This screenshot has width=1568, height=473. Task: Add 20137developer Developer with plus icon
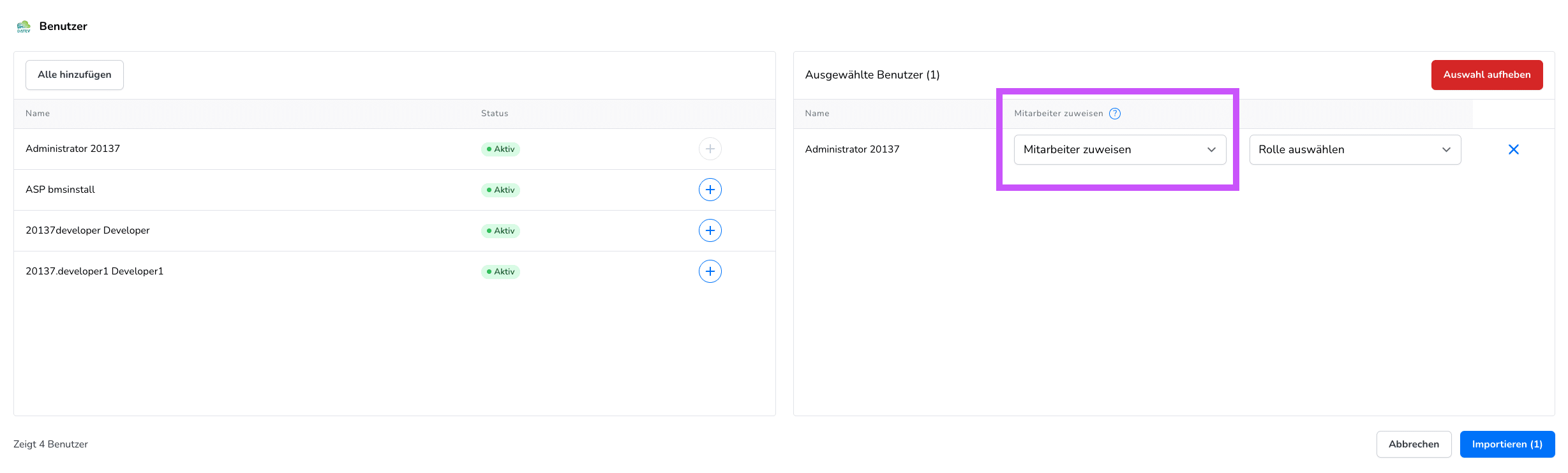coord(710,230)
